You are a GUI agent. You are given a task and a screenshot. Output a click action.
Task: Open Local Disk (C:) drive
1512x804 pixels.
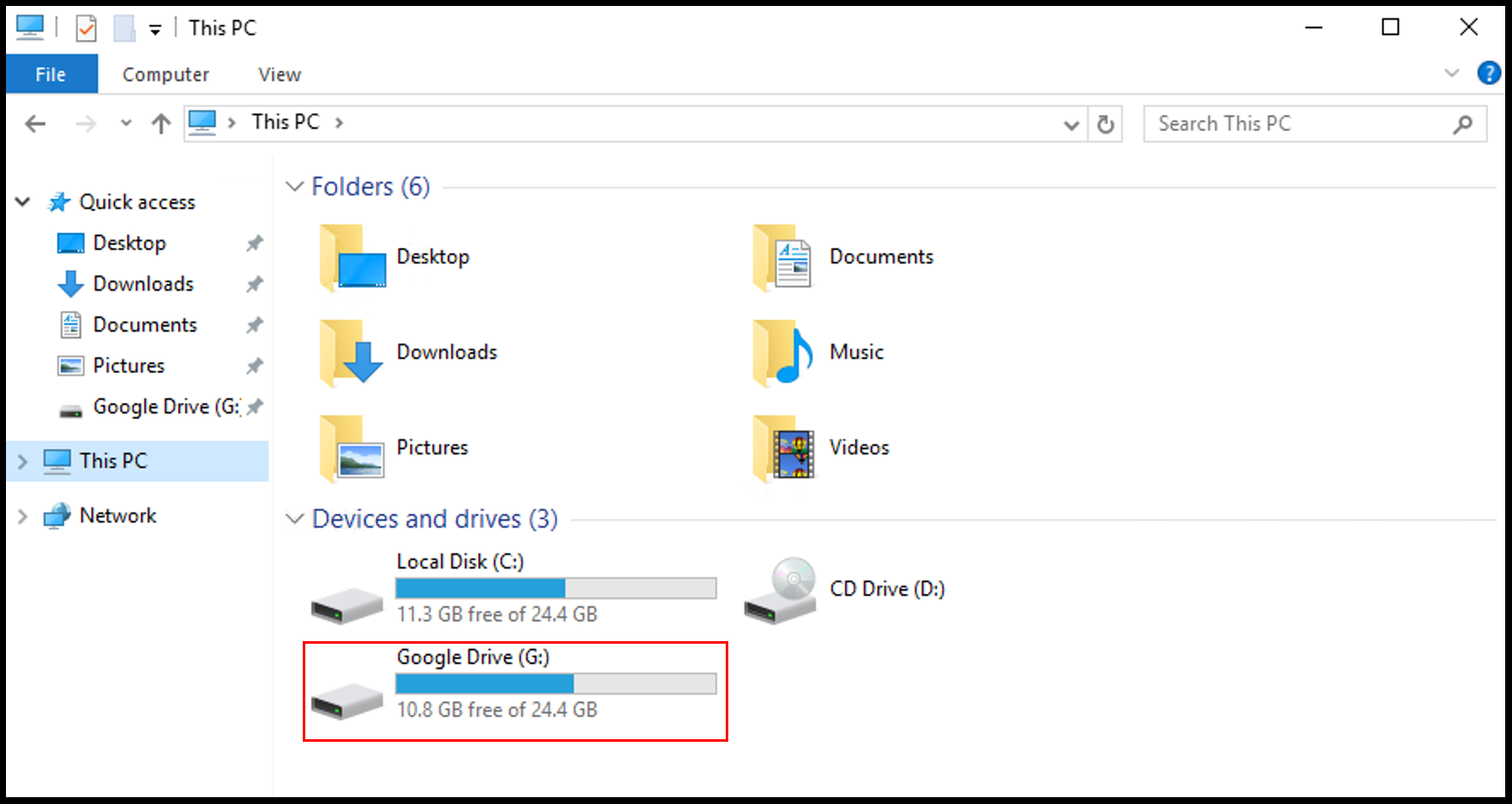(460, 562)
